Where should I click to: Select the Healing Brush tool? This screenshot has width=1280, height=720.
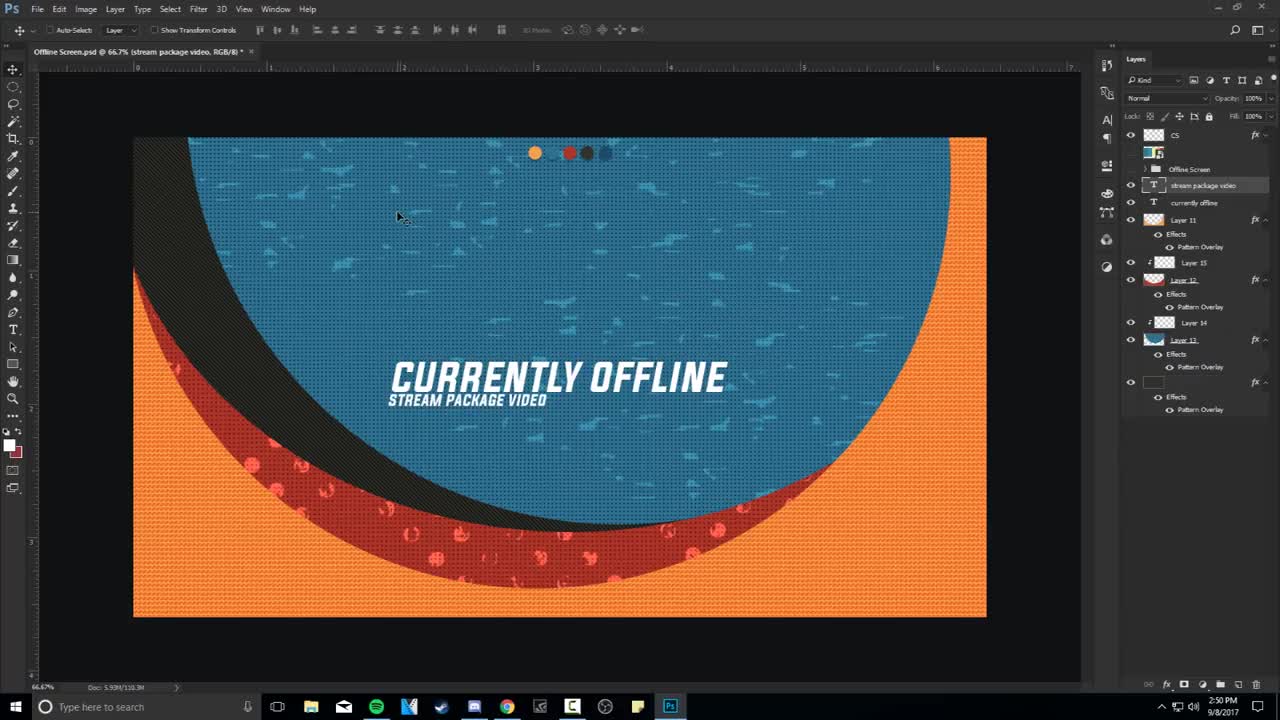coord(13,173)
